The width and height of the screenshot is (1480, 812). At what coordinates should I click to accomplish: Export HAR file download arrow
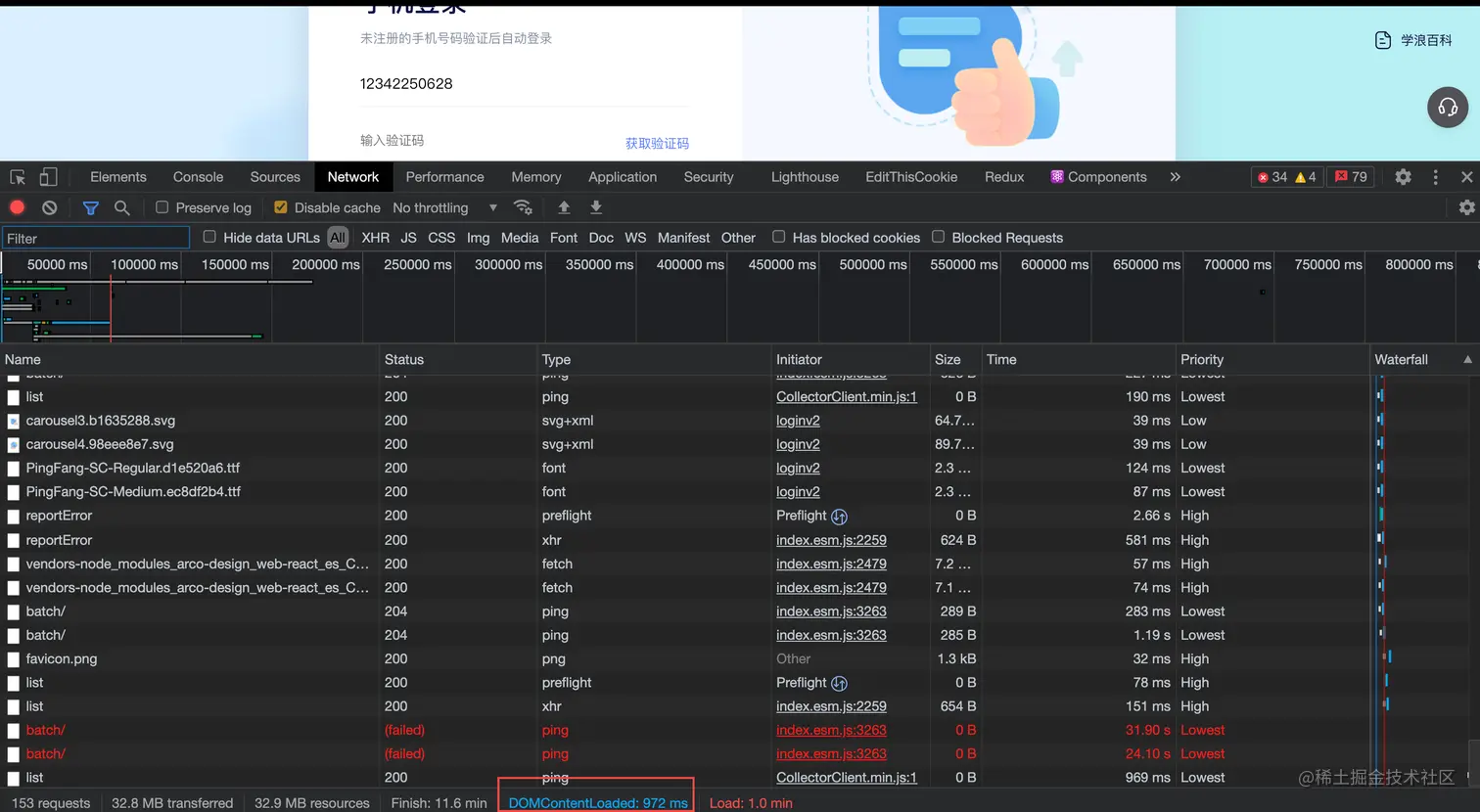(x=596, y=207)
